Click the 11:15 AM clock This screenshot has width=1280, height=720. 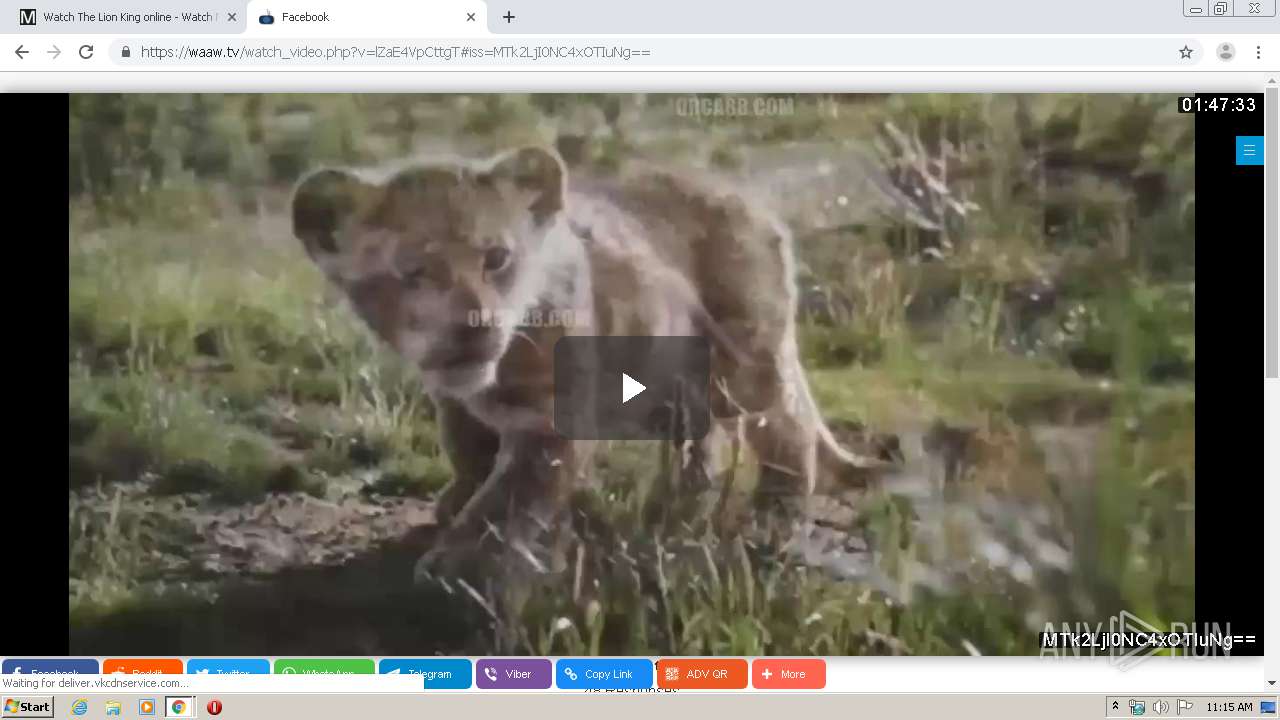click(1229, 707)
